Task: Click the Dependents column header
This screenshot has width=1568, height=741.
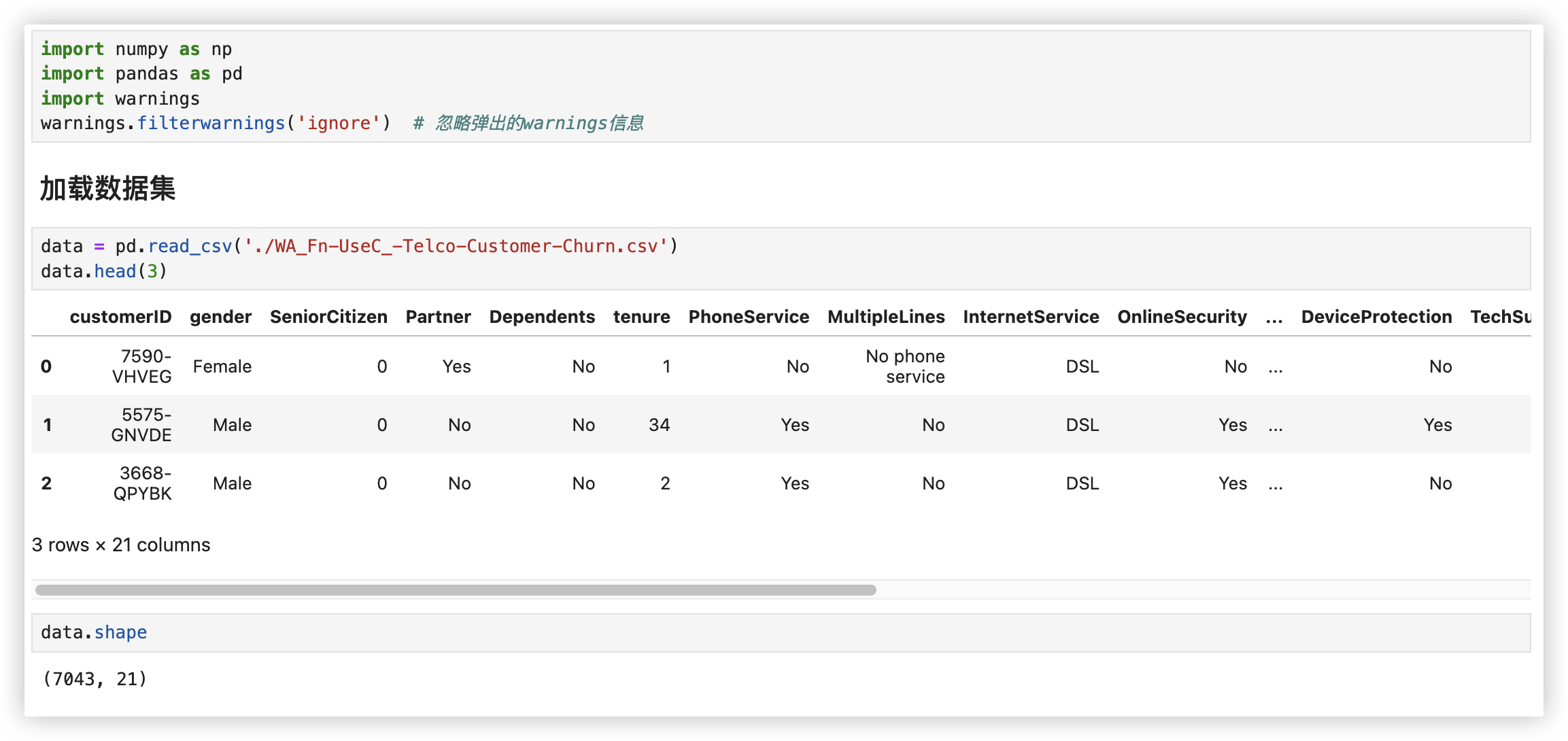Action: 542,317
